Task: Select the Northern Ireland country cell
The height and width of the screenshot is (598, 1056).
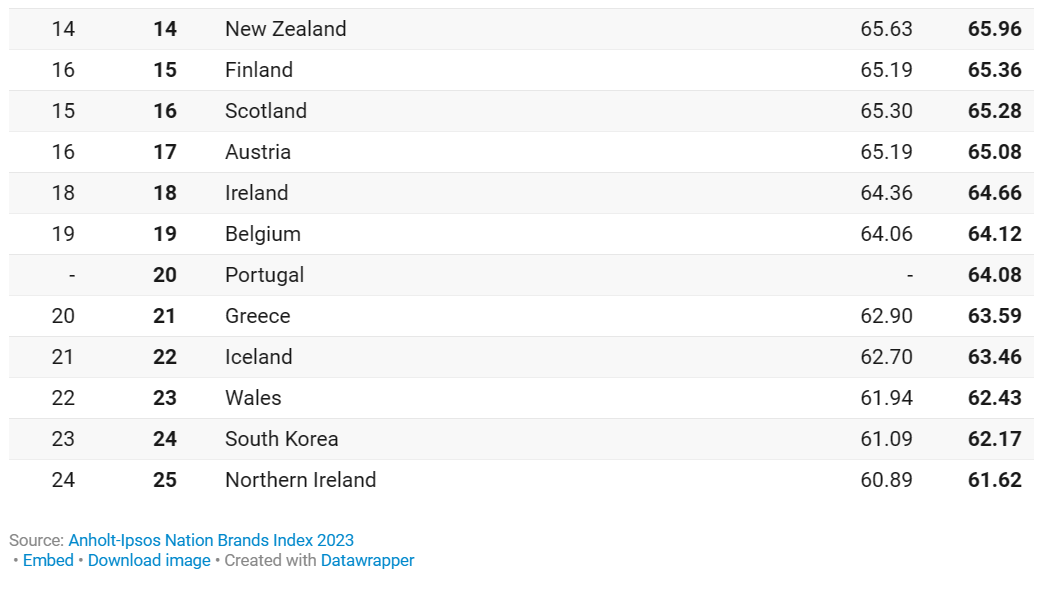Action: pyautogui.click(x=300, y=480)
